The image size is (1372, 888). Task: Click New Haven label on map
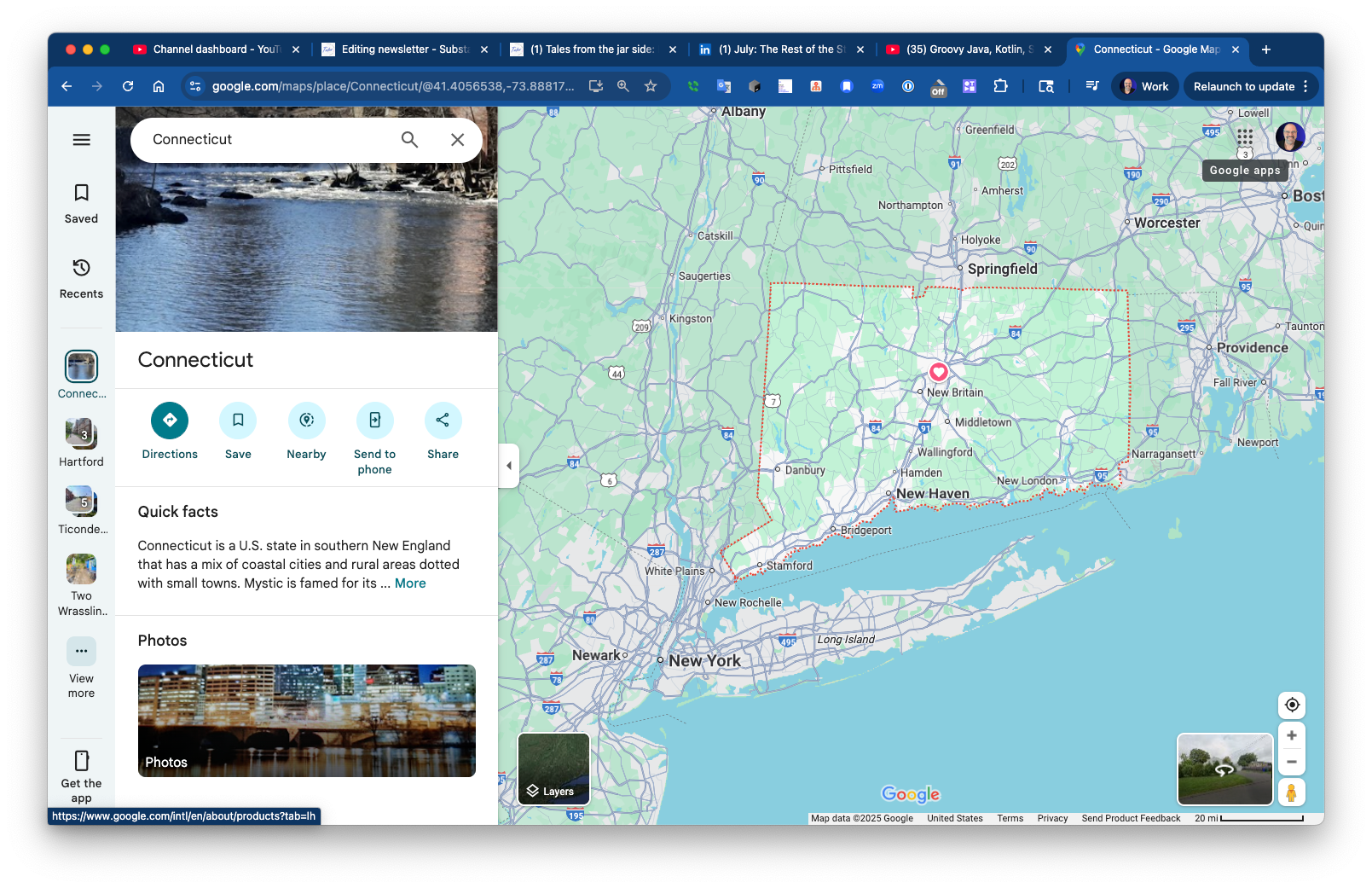pos(933,493)
